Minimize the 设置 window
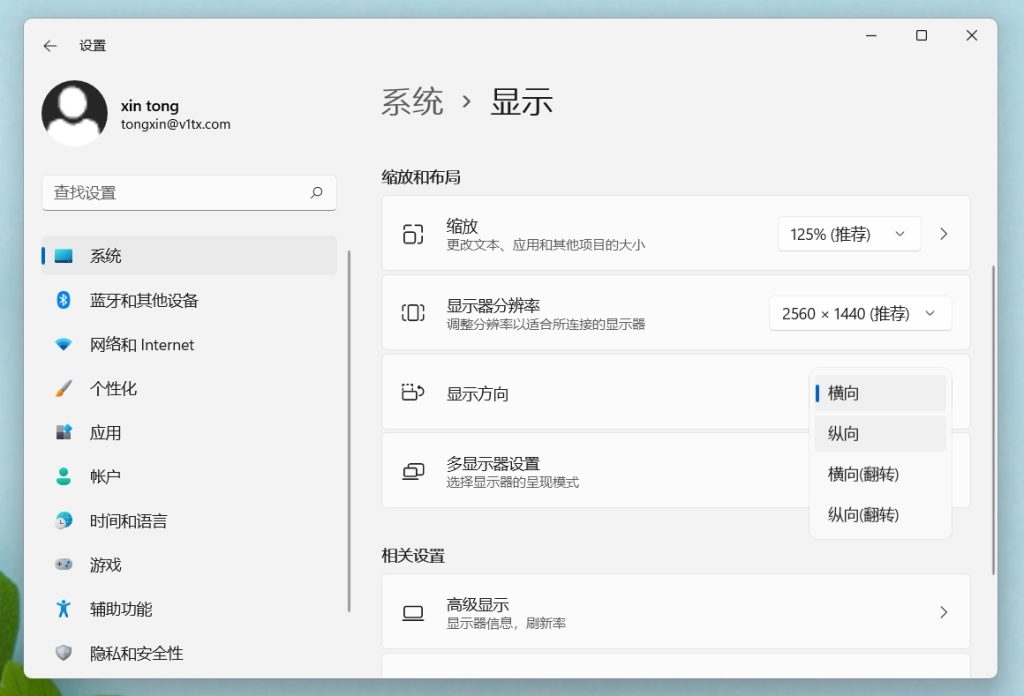Screen dimensions: 1024x696 [871, 36]
